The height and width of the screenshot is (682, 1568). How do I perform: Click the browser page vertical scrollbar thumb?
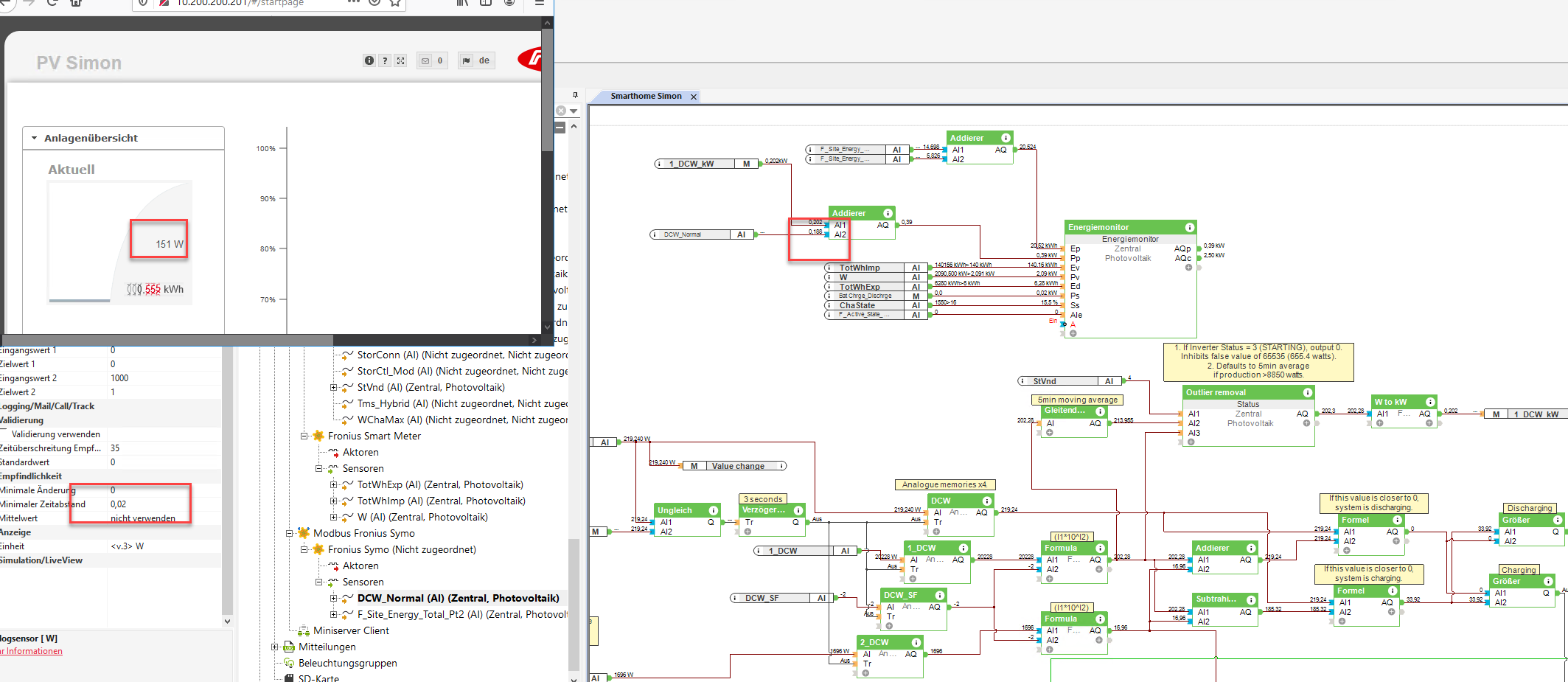tap(547, 88)
